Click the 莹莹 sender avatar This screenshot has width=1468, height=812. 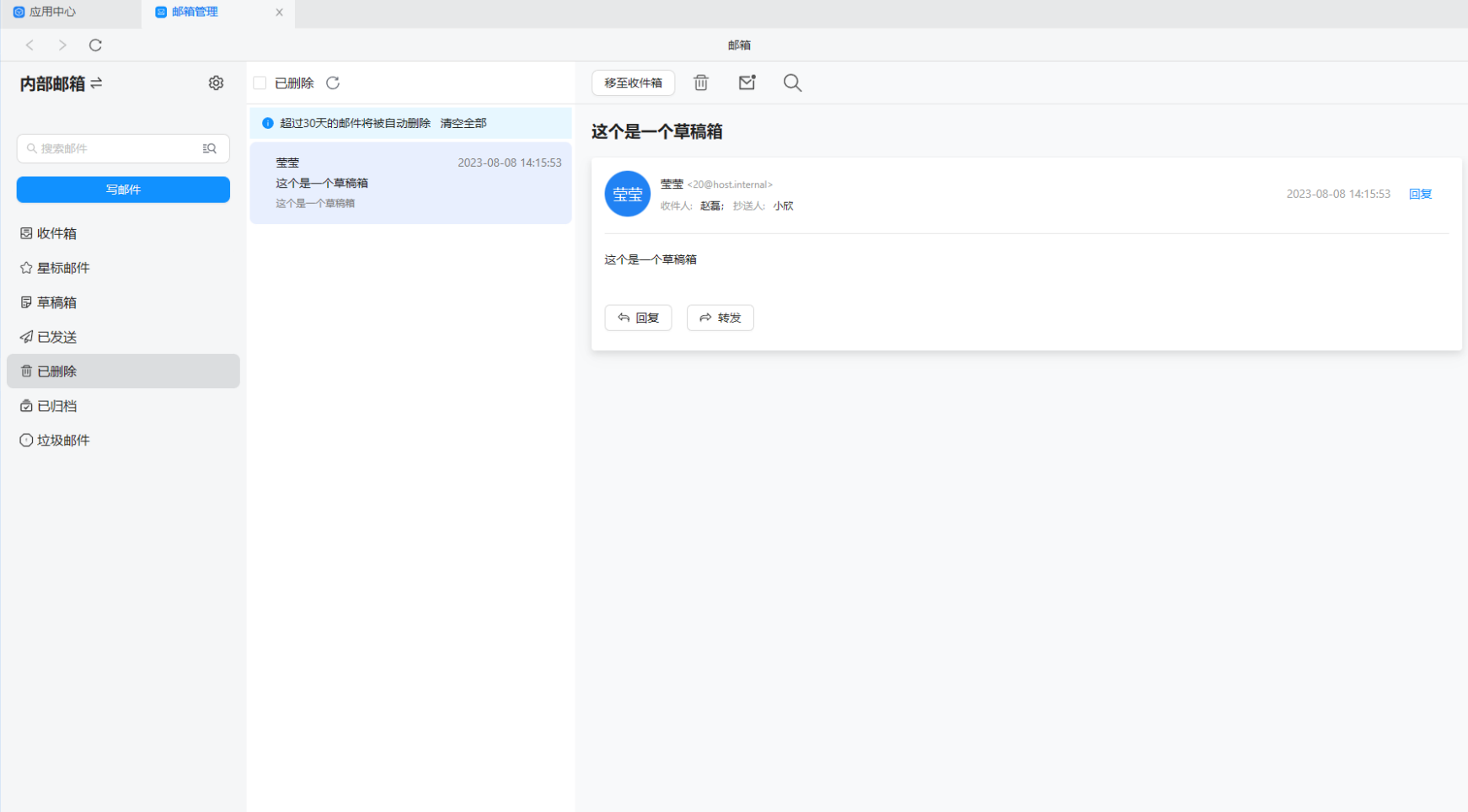pos(627,194)
